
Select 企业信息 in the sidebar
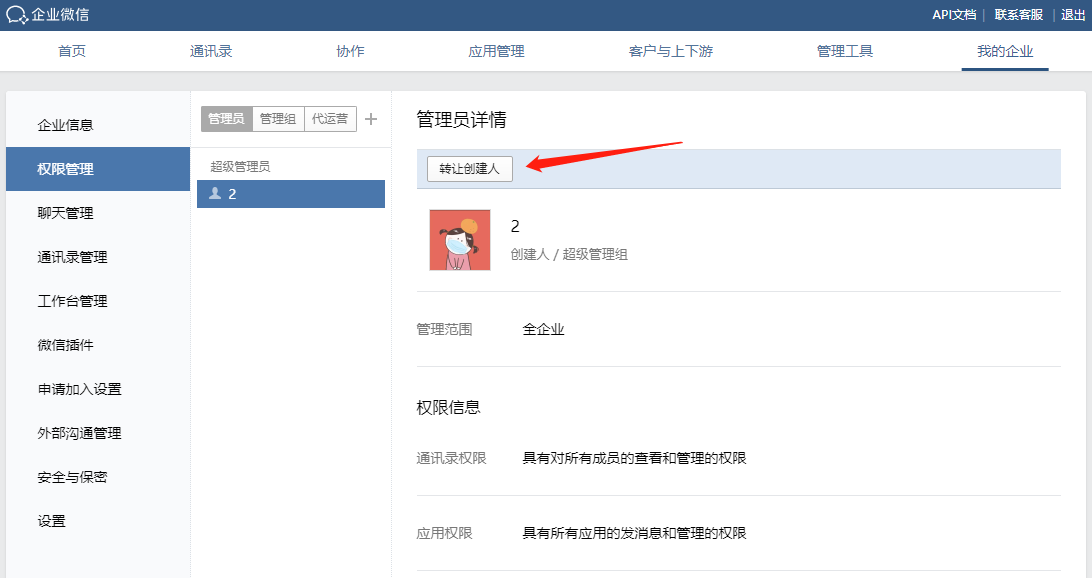[x=66, y=125]
